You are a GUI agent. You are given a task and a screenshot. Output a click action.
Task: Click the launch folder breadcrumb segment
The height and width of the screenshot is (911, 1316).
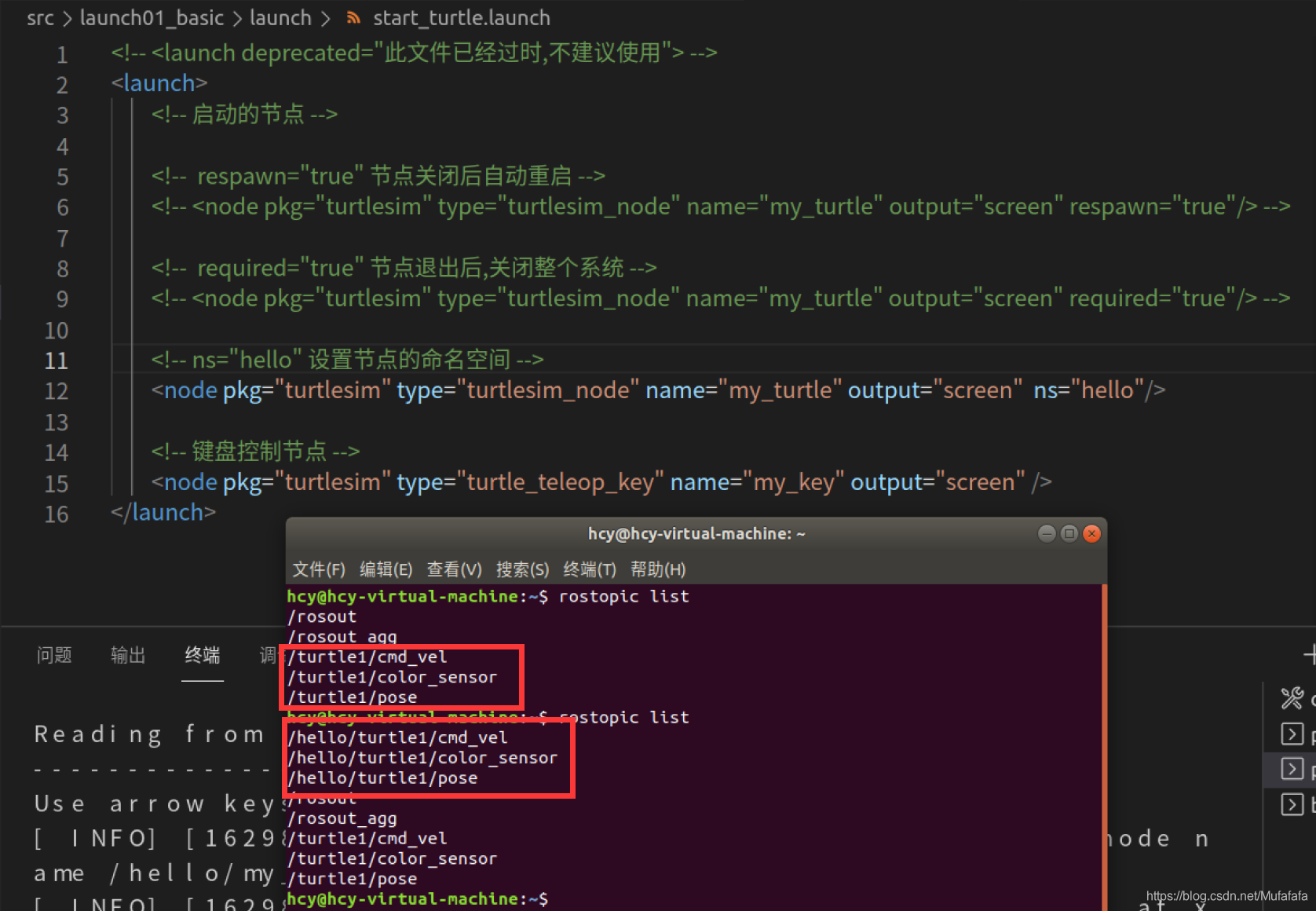pyautogui.click(x=280, y=18)
